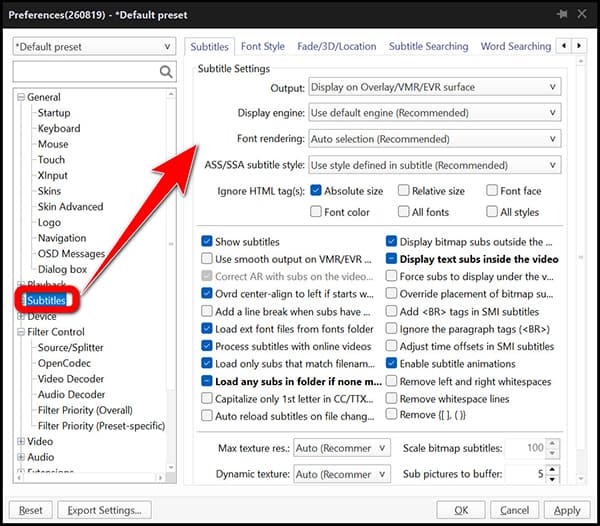Image resolution: width=600 pixels, height=526 pixels.
Task: Select Startup in the tree
Action: (54, 113)
